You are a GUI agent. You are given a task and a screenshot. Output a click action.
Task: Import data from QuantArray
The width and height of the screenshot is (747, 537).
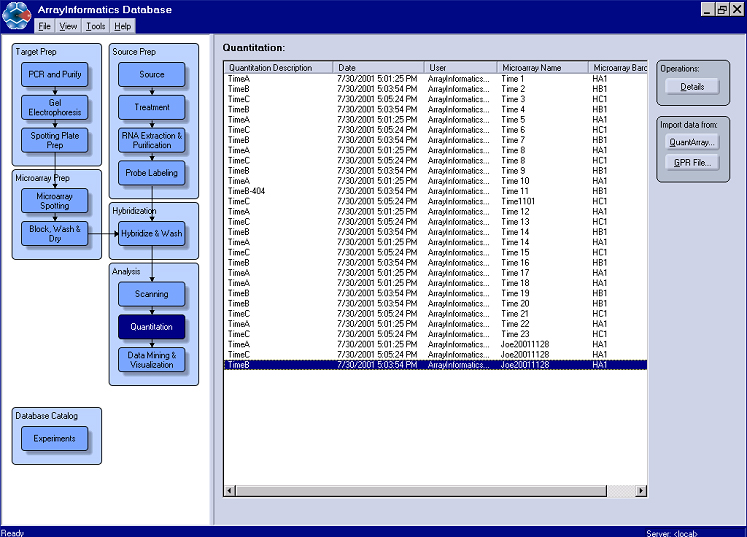[x=692, y=142]
